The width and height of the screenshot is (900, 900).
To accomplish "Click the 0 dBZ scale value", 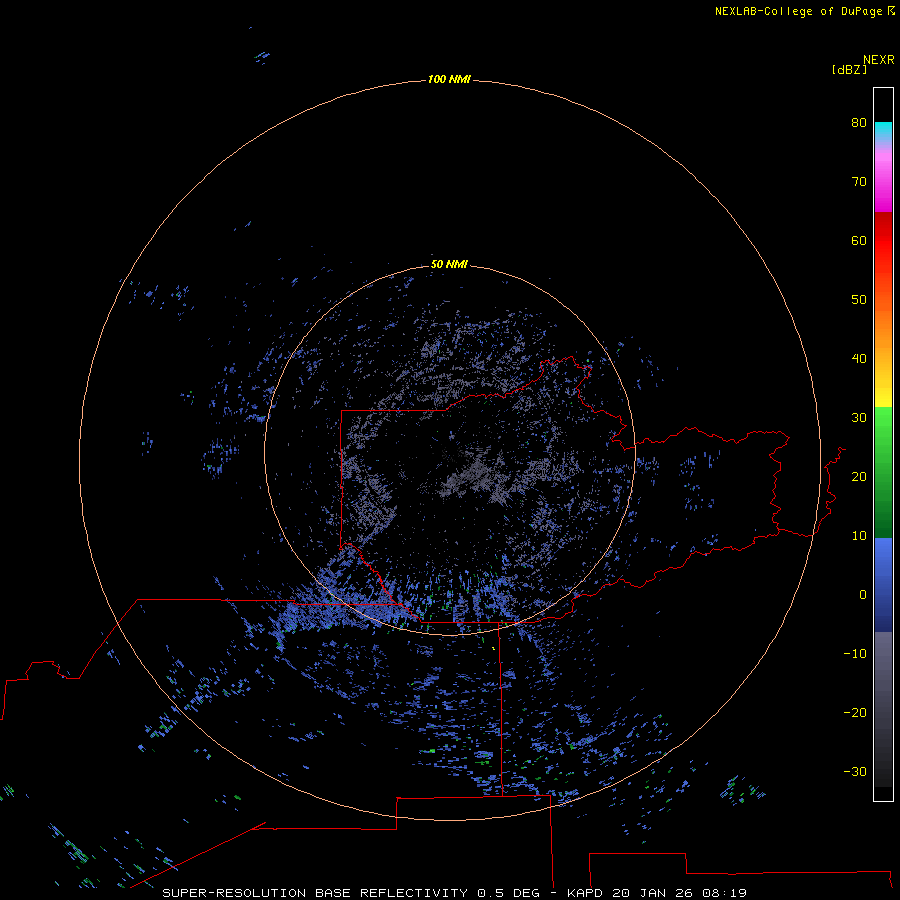I will coord(863,595).
